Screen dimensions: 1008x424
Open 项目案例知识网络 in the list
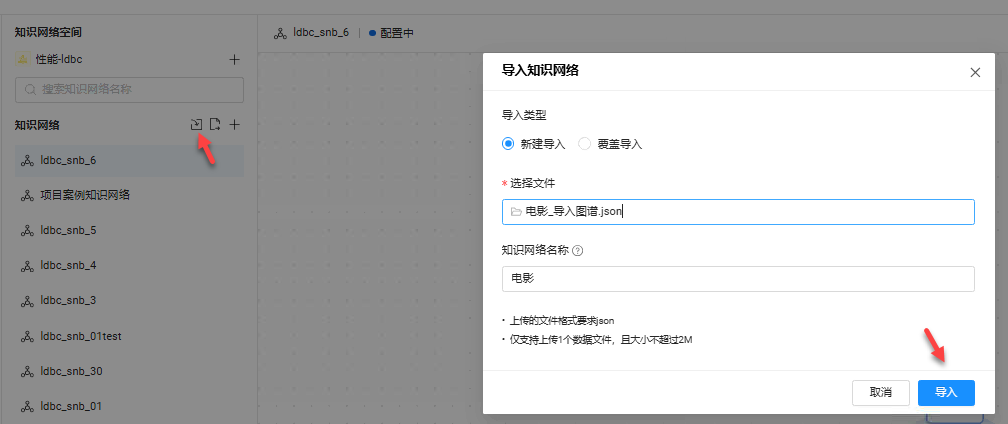point(129,195)
